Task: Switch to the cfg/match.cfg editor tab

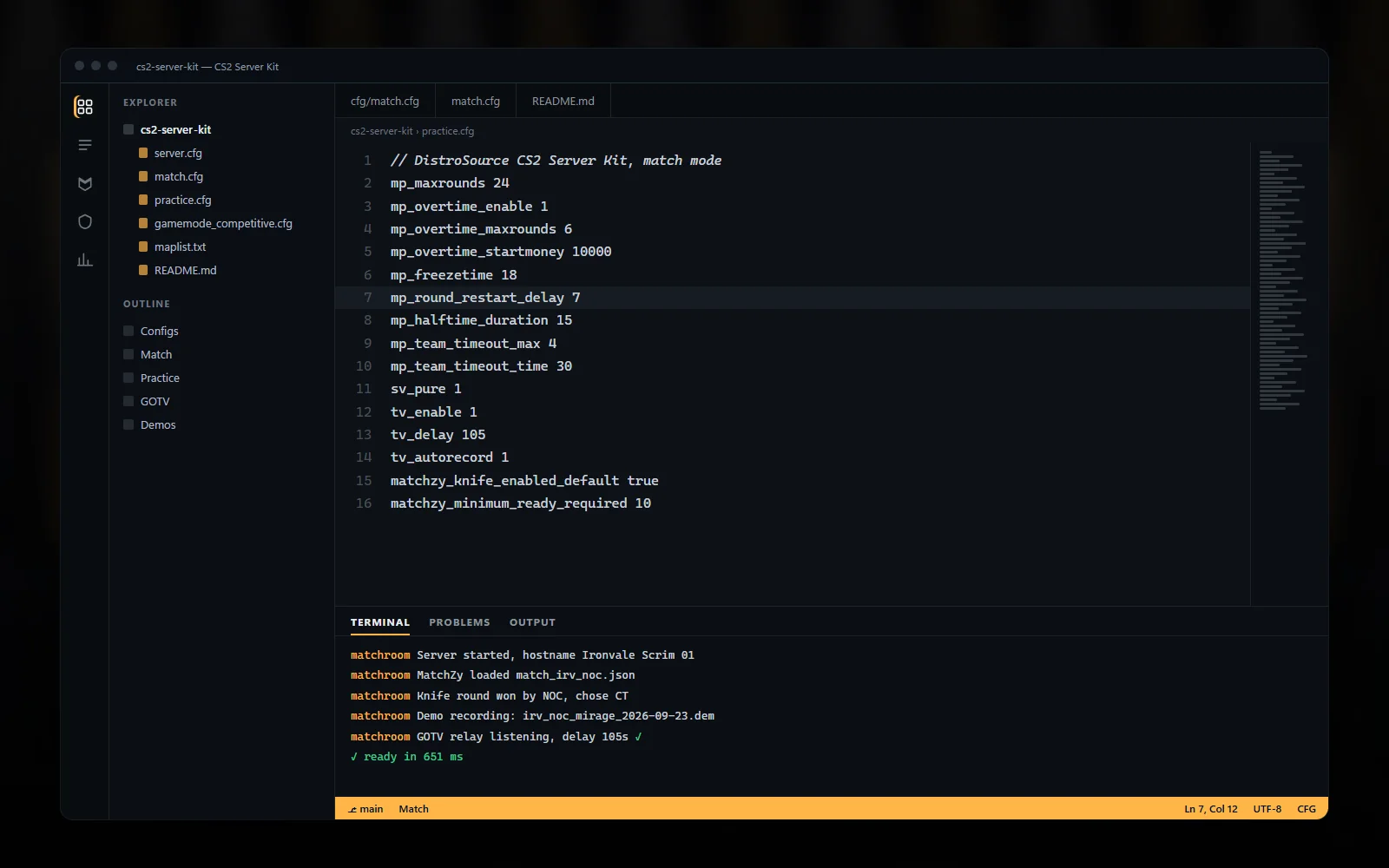Action: pos(385,101)
